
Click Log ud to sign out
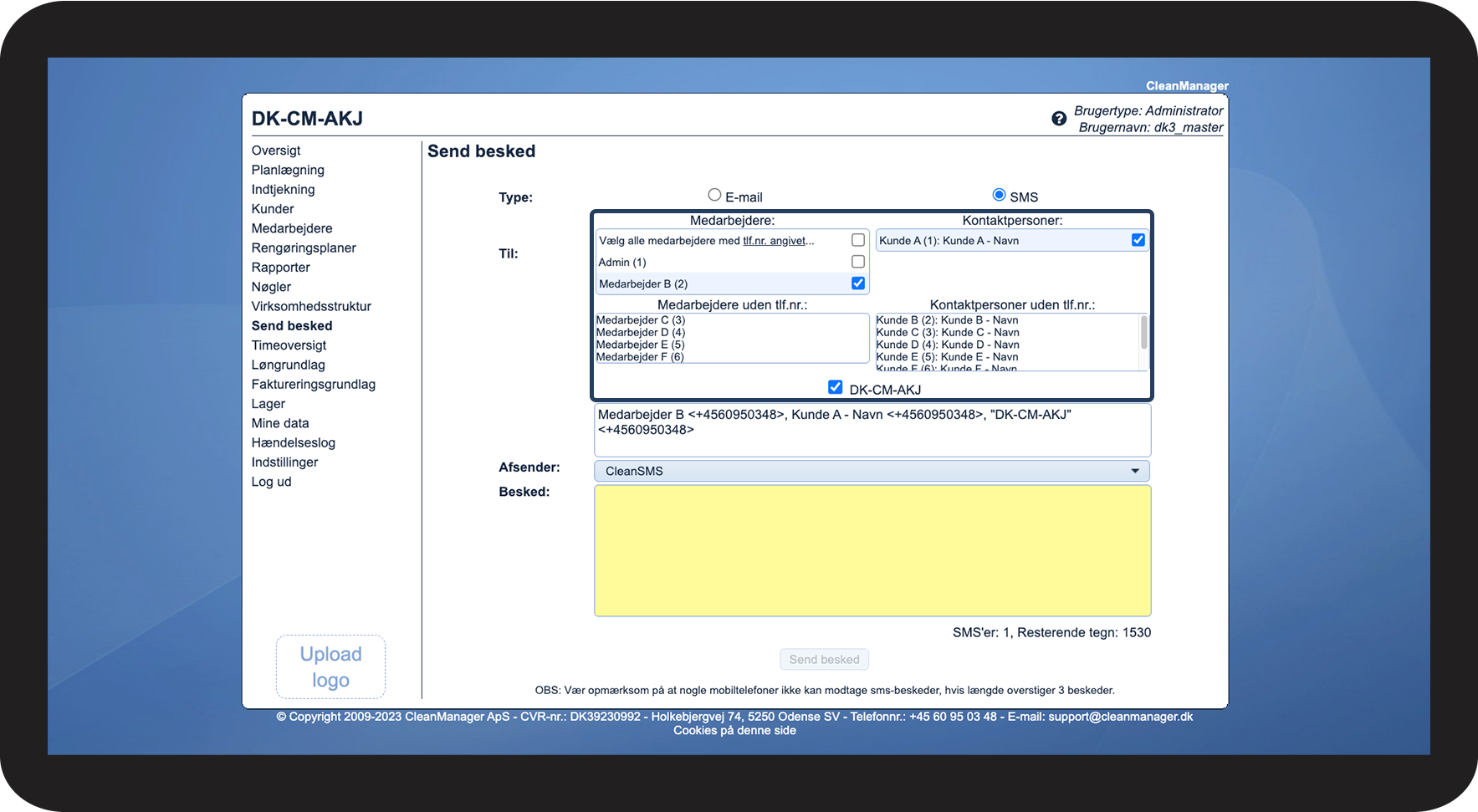[271, 482]
